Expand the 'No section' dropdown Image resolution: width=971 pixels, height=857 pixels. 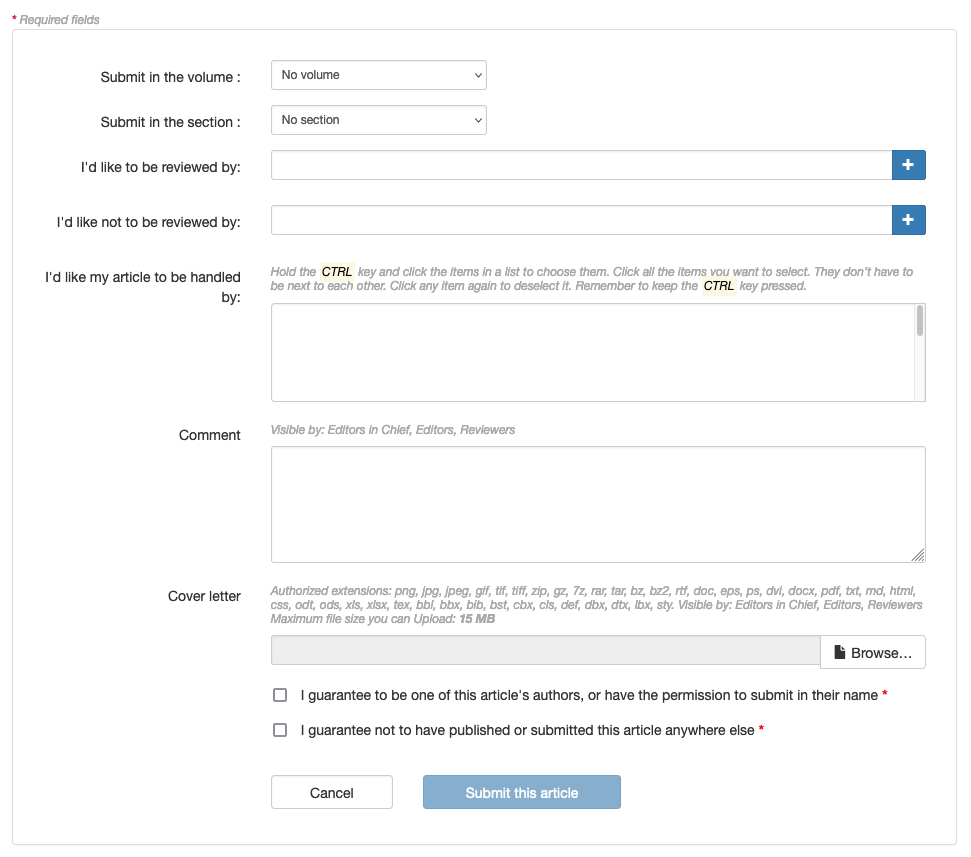click(378, 120)
